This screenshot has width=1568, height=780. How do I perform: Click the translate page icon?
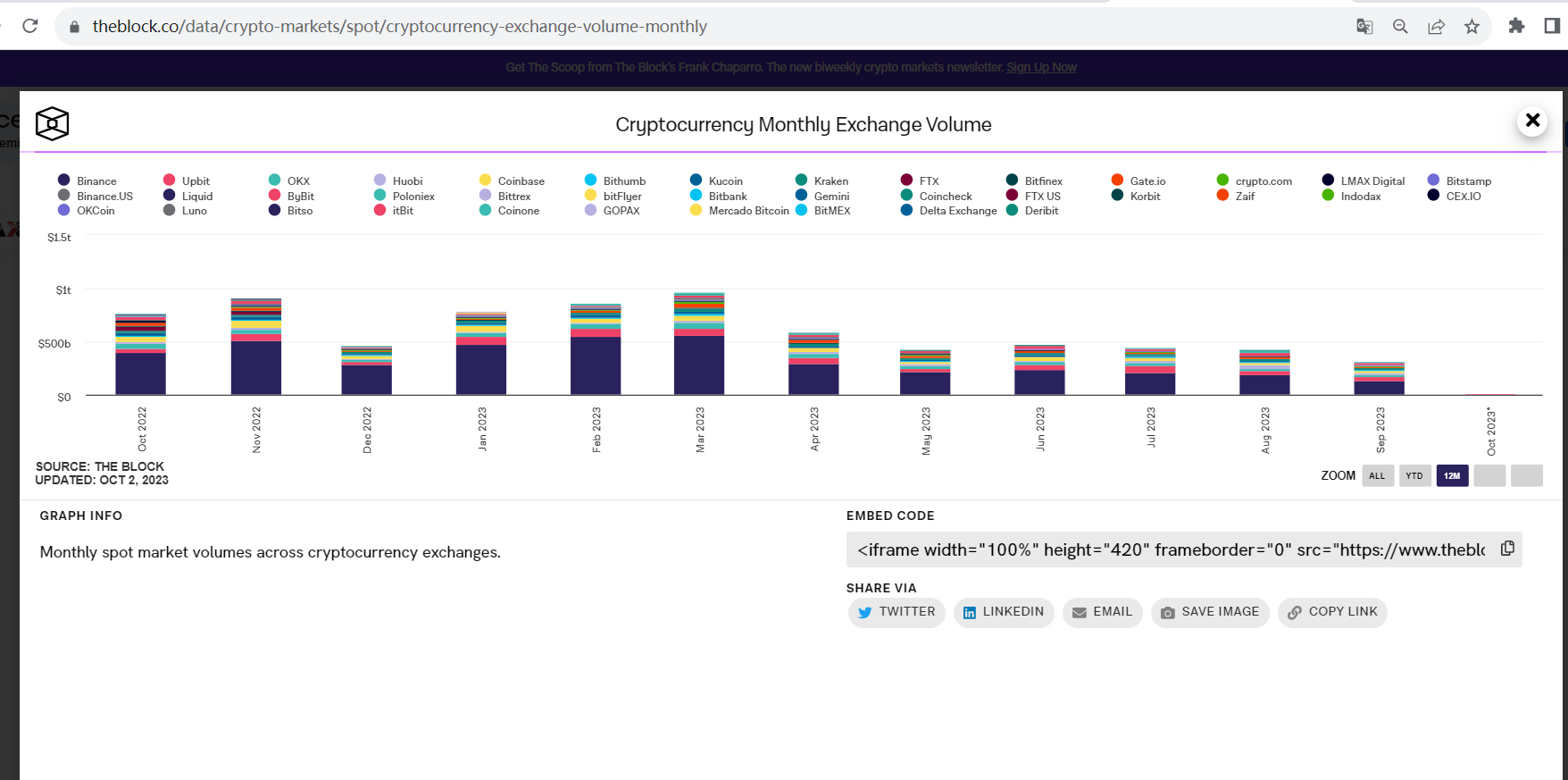(x=1364, y=26)
